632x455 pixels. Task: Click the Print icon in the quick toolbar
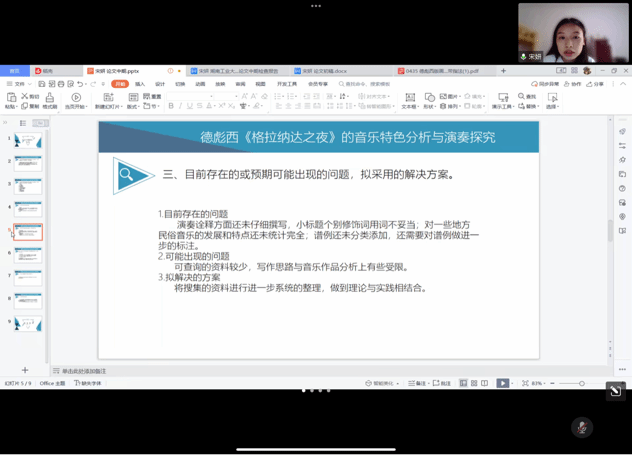[61, 84]
